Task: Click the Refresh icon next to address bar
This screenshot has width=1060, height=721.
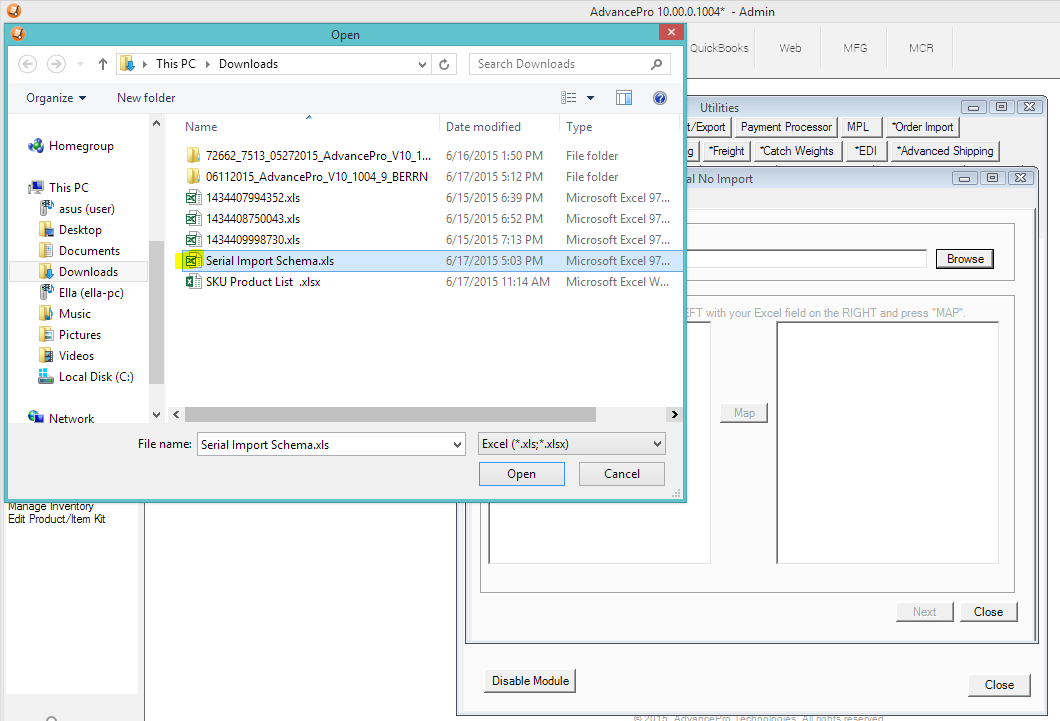Action: 445,64
